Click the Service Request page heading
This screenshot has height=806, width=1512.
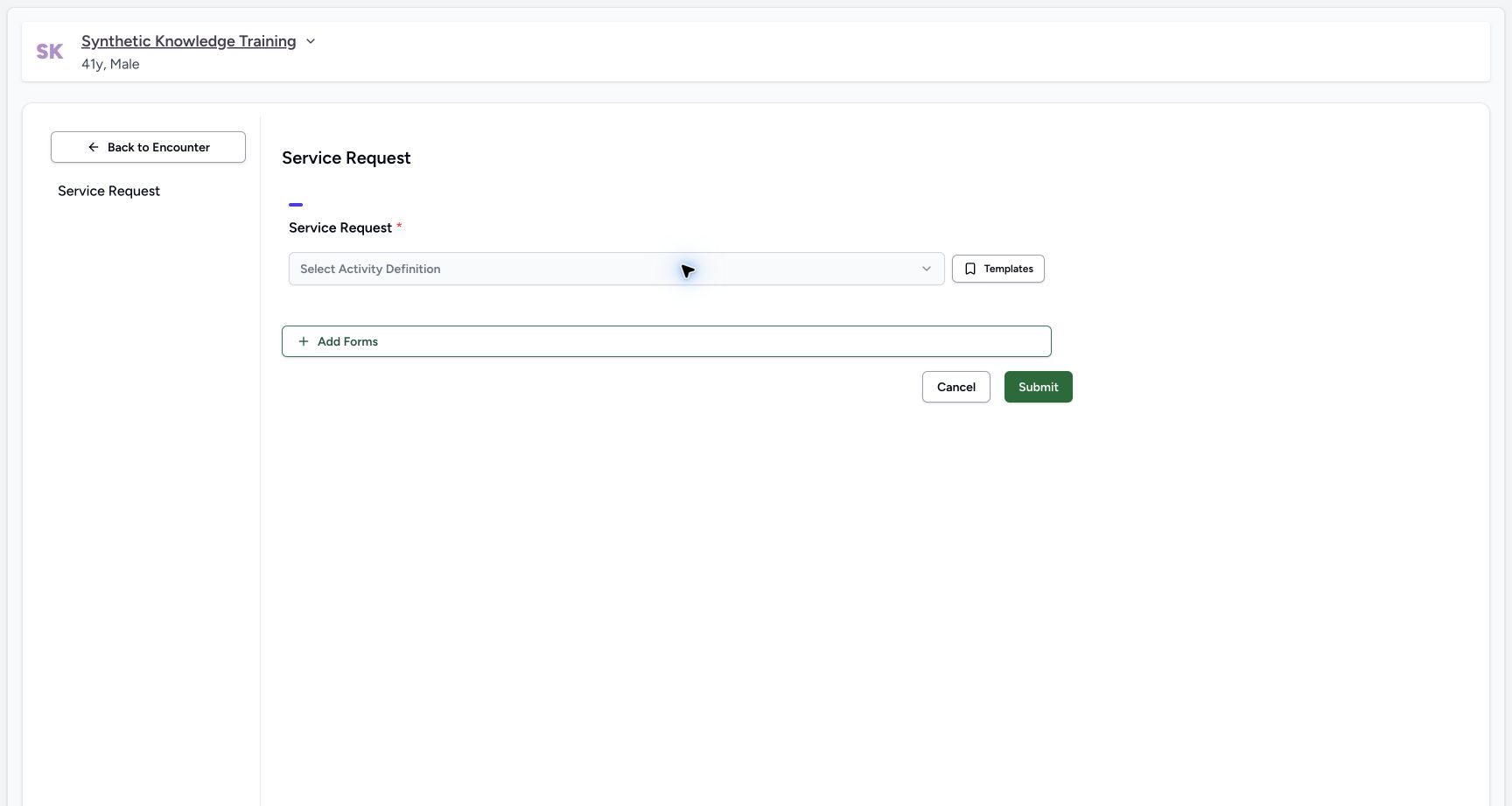[346, 158]
